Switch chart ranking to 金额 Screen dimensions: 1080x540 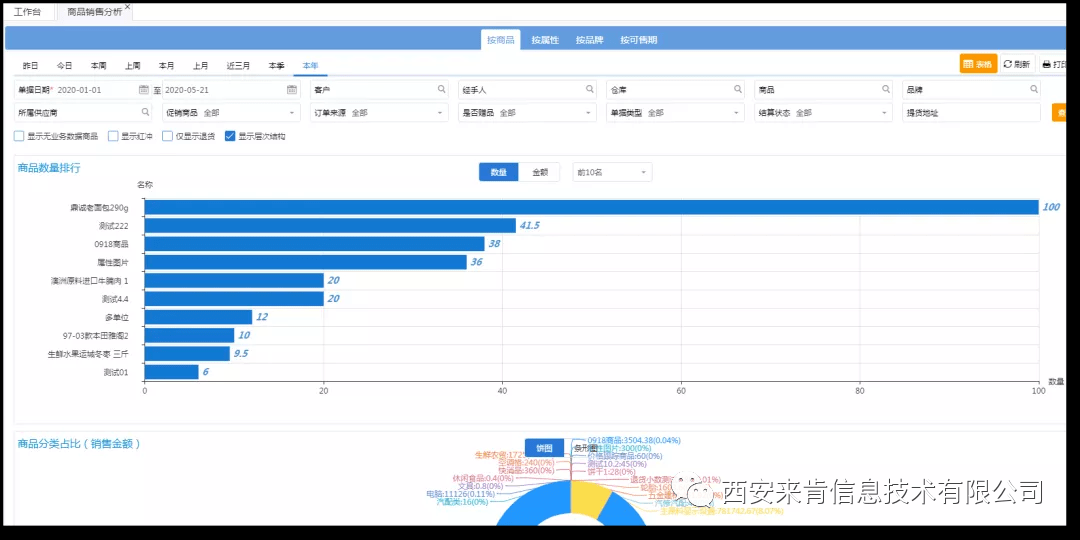[x=539, y=172]
